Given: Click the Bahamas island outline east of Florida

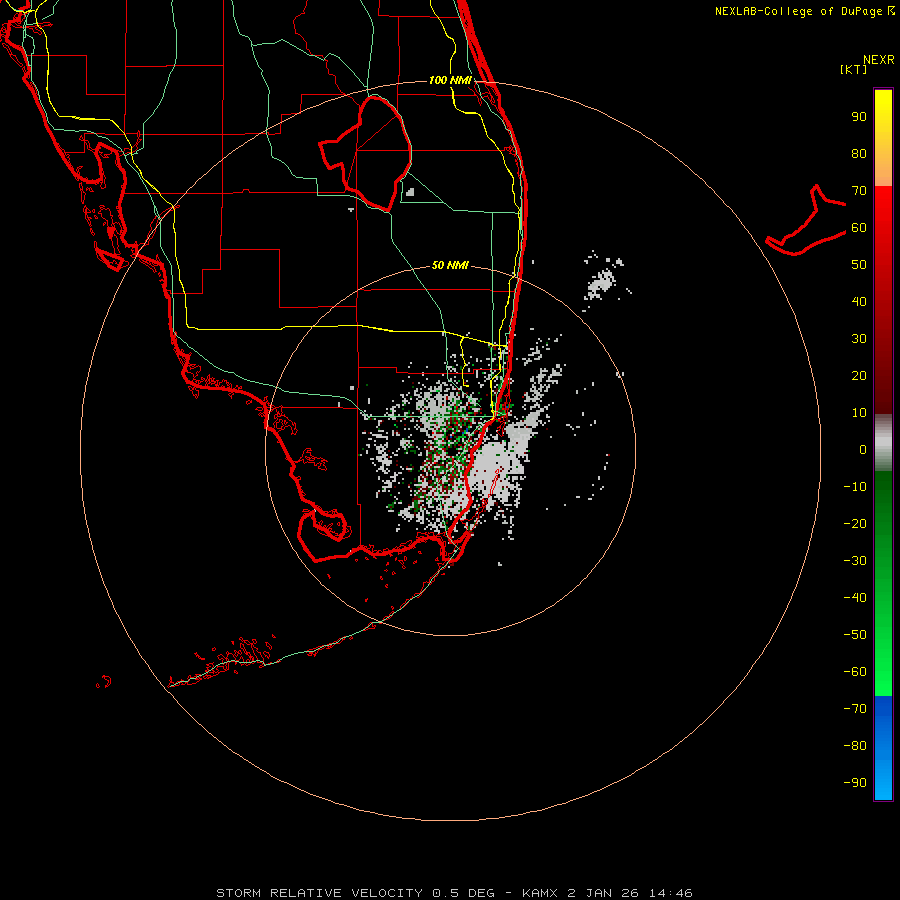Looking at the screenshot, I should [806, 220].
